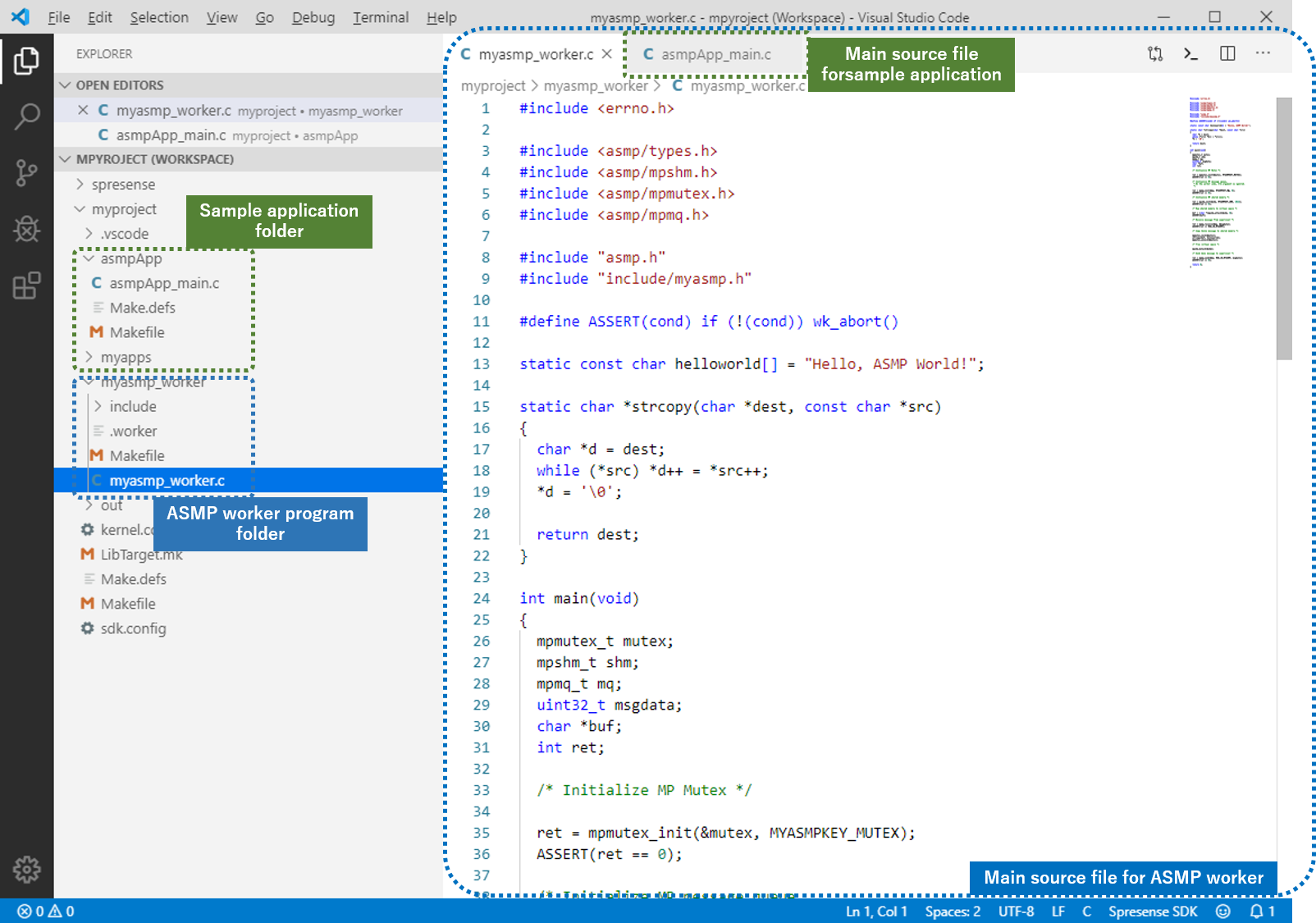Change the UTF-8 encoding in status bar
The height and width of the screenshot is (923, 1316).
tap(1016, 911)
